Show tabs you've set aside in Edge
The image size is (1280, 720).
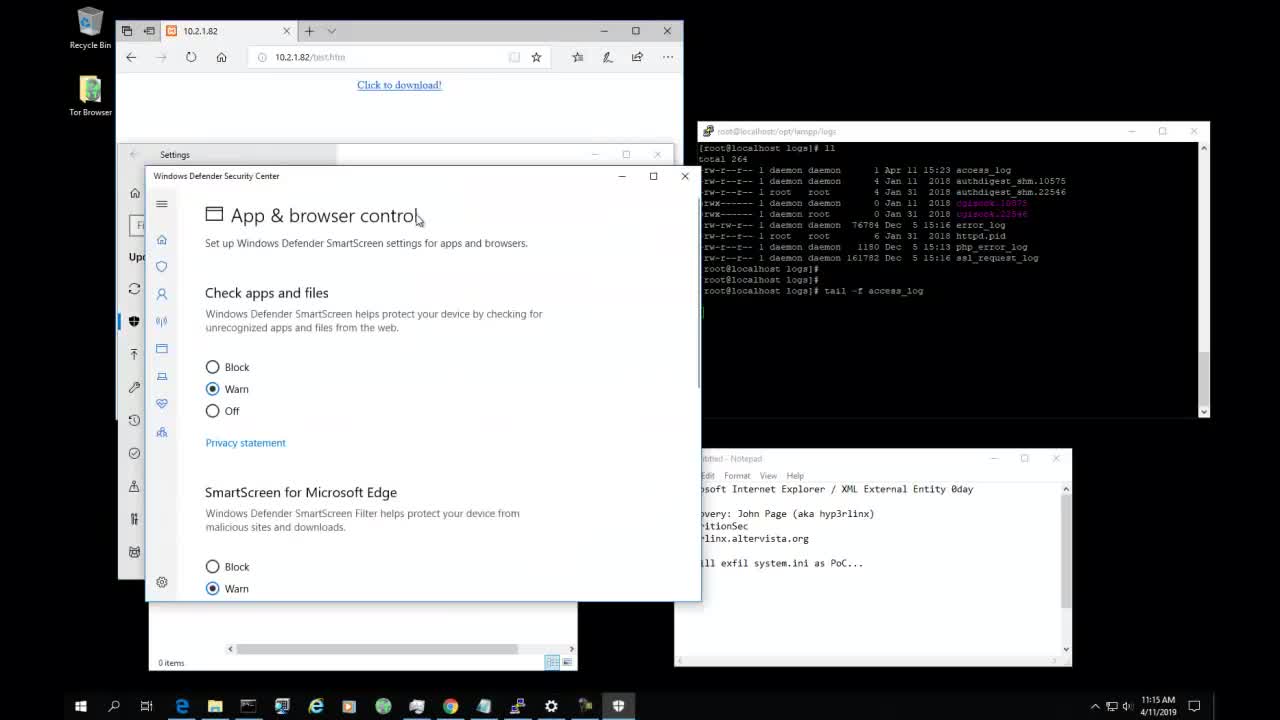tap(127, 31)
